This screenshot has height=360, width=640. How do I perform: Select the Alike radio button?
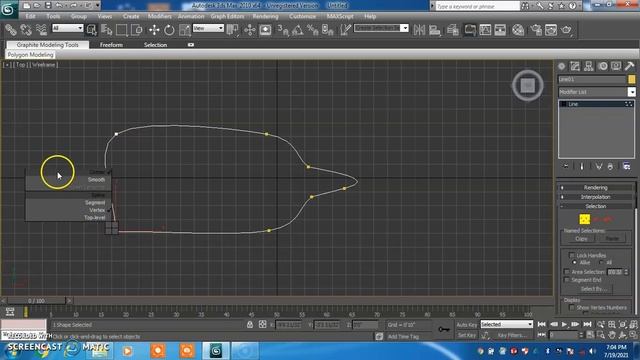click(x=574, y=262)
